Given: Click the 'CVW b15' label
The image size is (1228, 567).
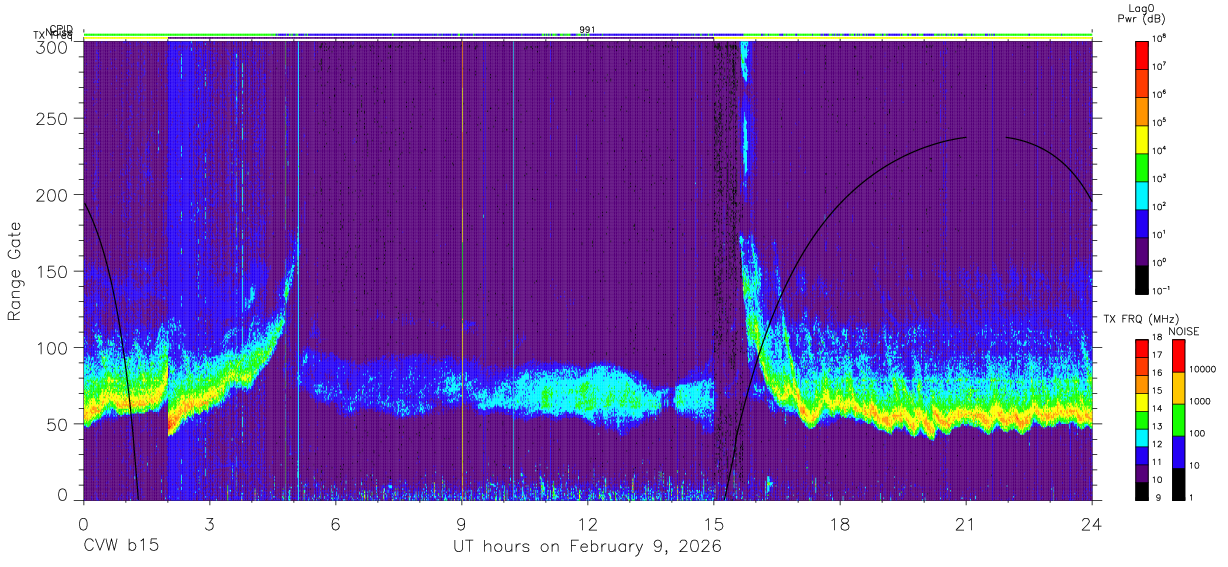Looking at the screenshot, I should 121,547.
